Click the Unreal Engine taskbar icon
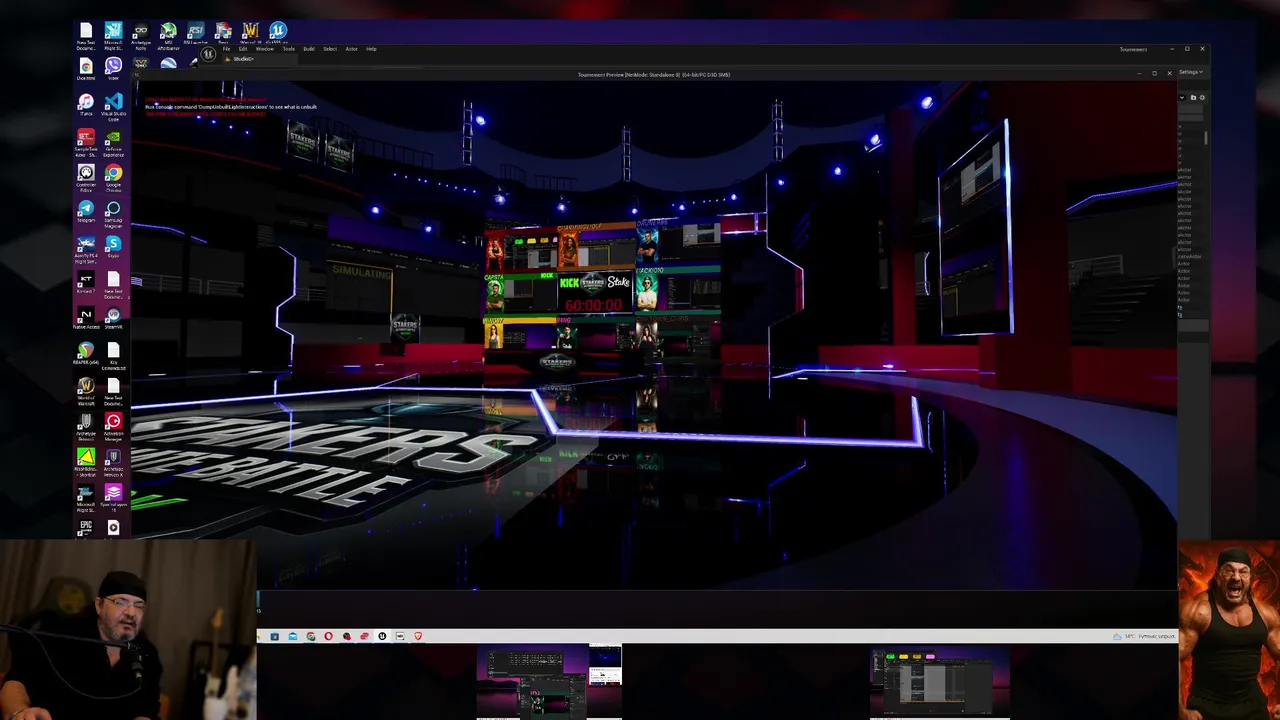1280x720 pixels. click(382, 636)
